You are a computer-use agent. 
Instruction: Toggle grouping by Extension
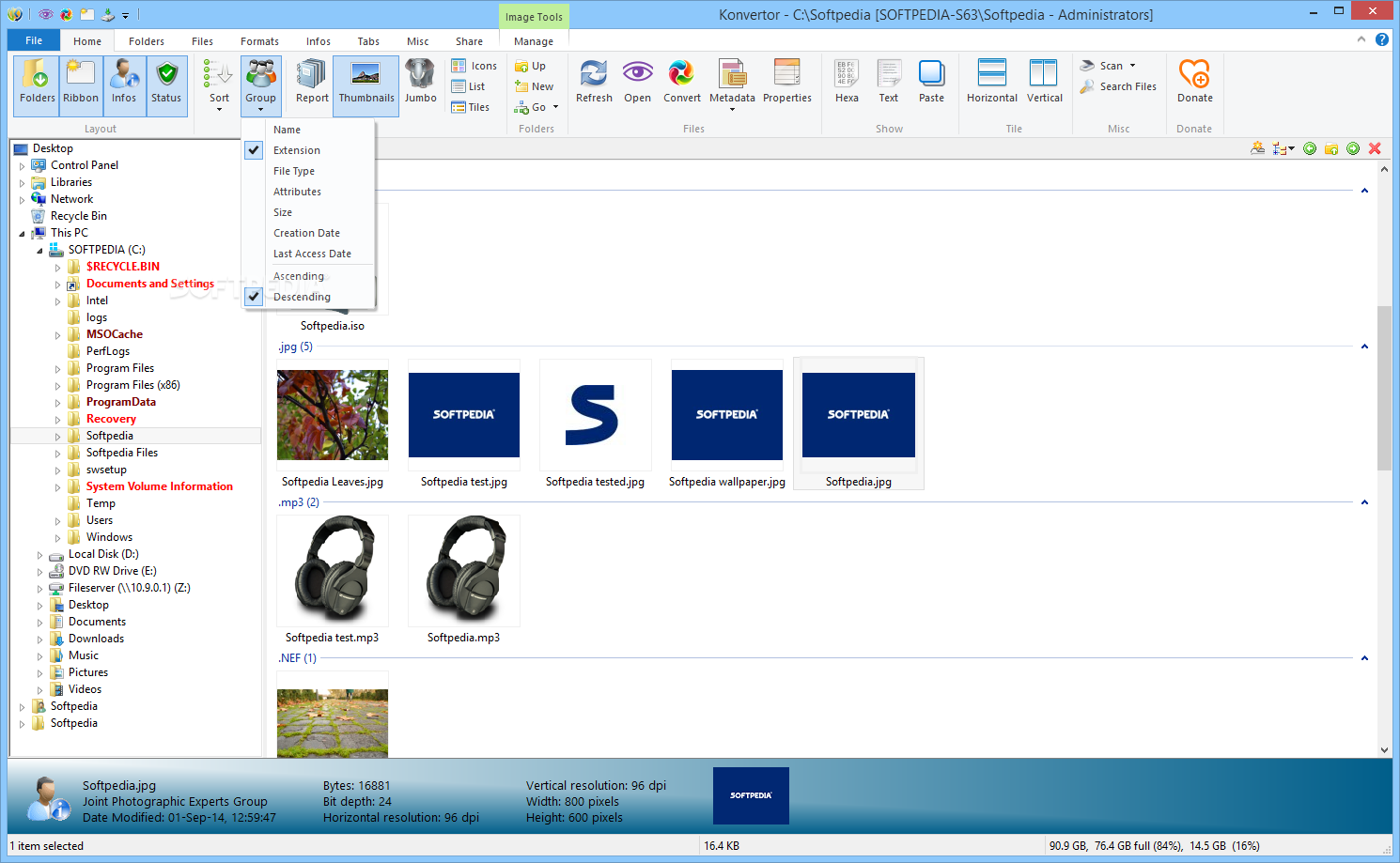pos(309,150)
